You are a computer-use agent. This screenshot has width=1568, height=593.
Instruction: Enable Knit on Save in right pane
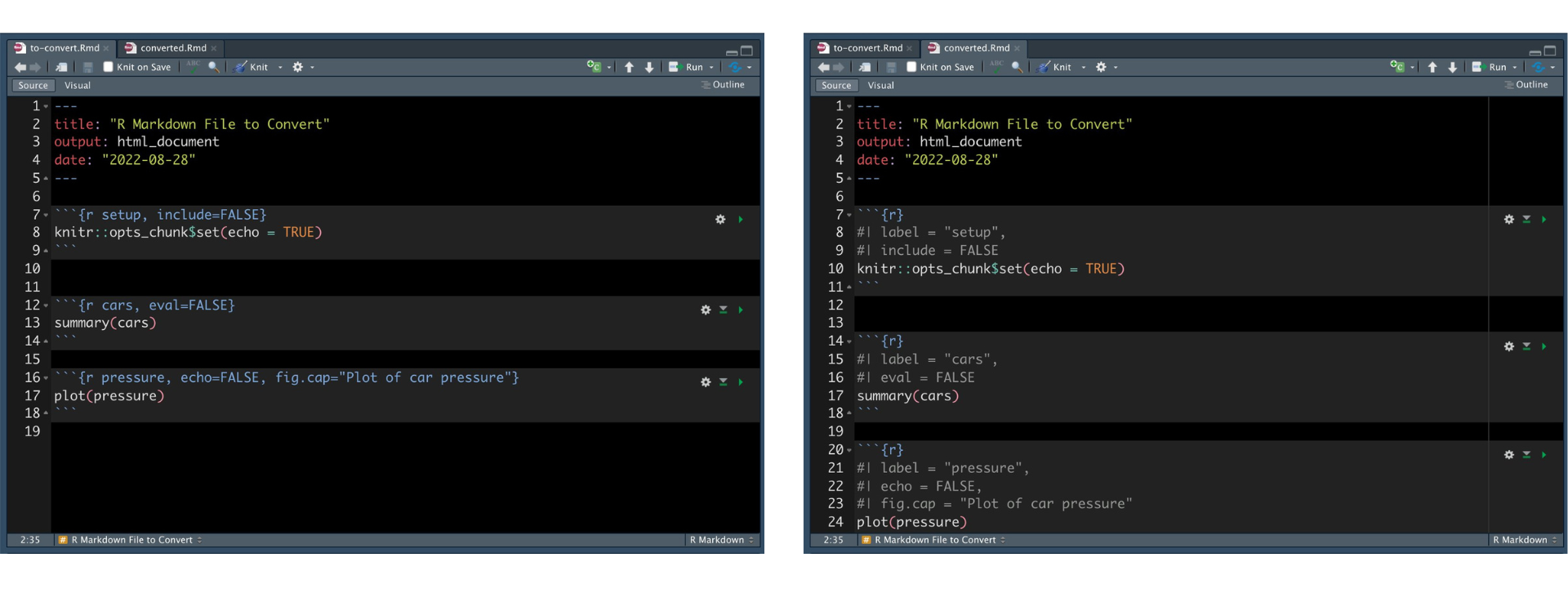pos(911,67)
